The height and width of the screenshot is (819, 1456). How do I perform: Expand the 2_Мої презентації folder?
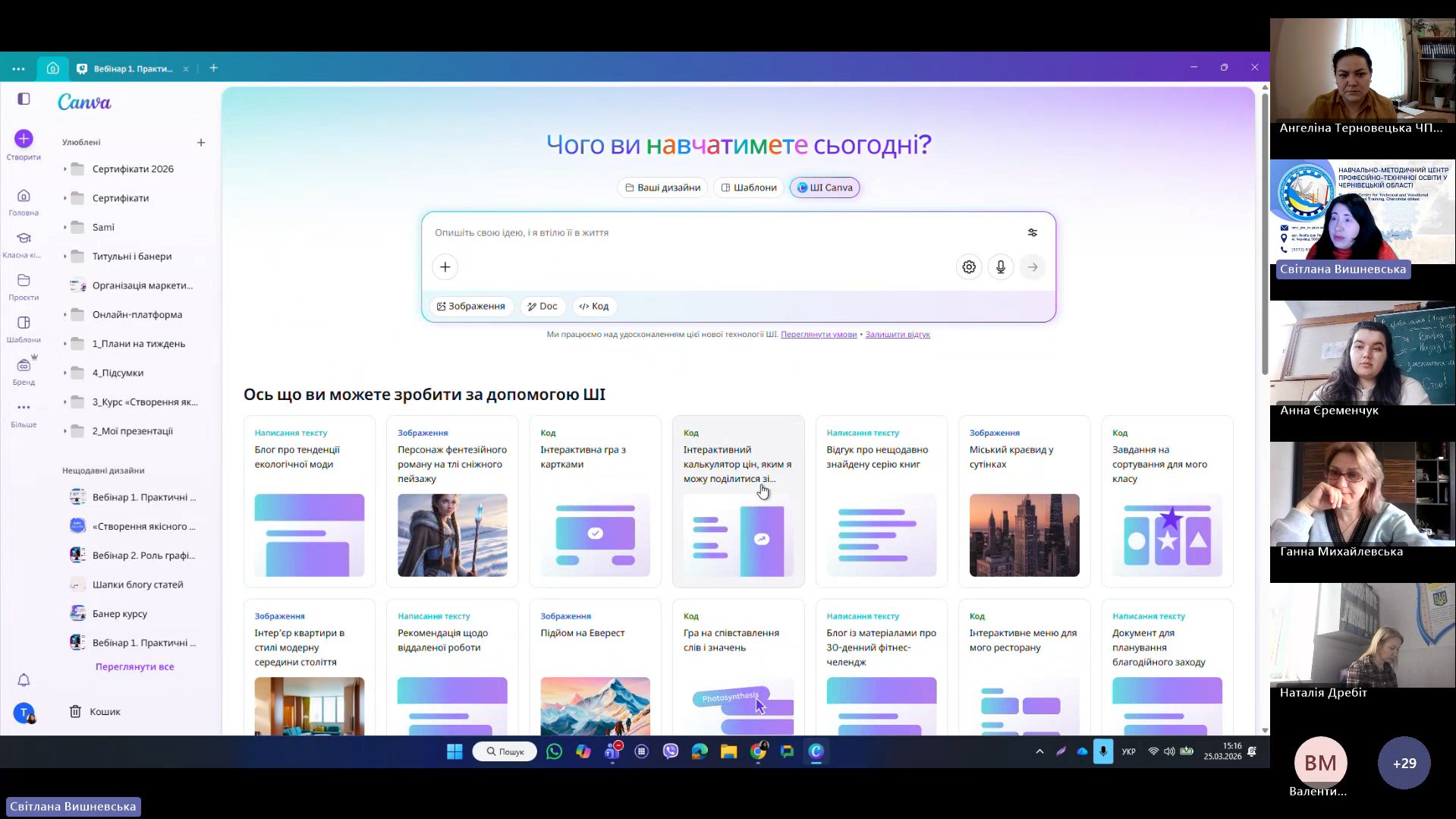[x=65, y=431]
